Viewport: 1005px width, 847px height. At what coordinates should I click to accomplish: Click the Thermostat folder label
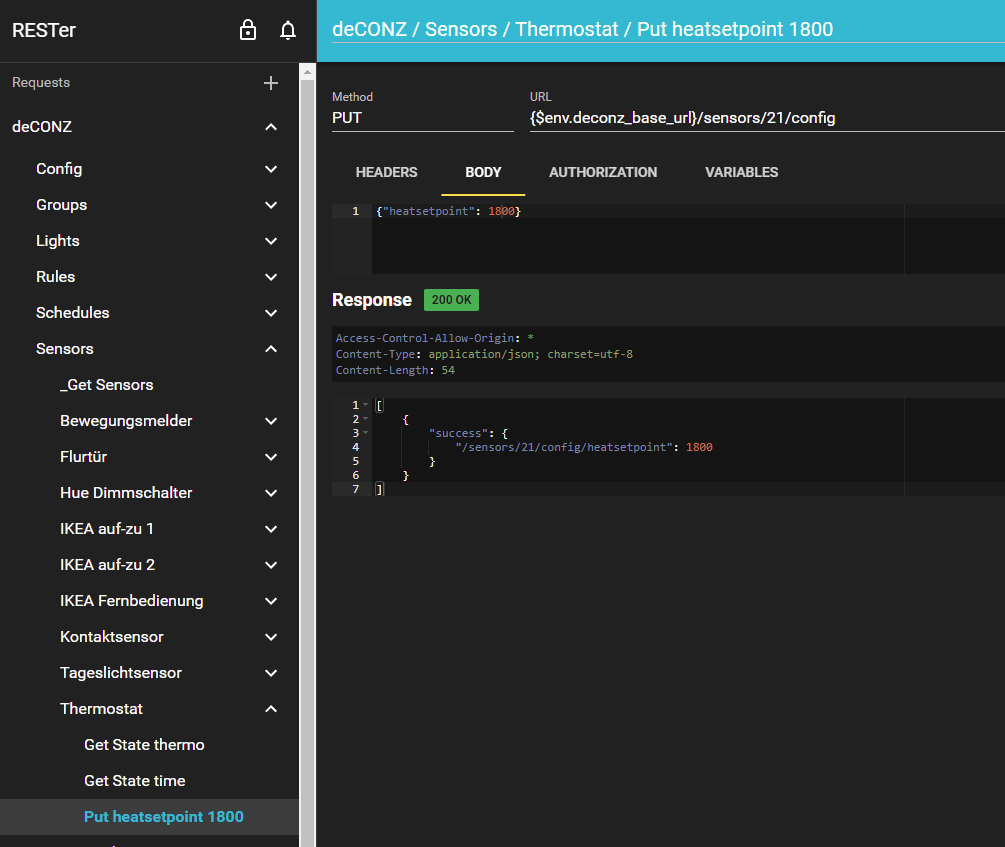click(101, 709)
